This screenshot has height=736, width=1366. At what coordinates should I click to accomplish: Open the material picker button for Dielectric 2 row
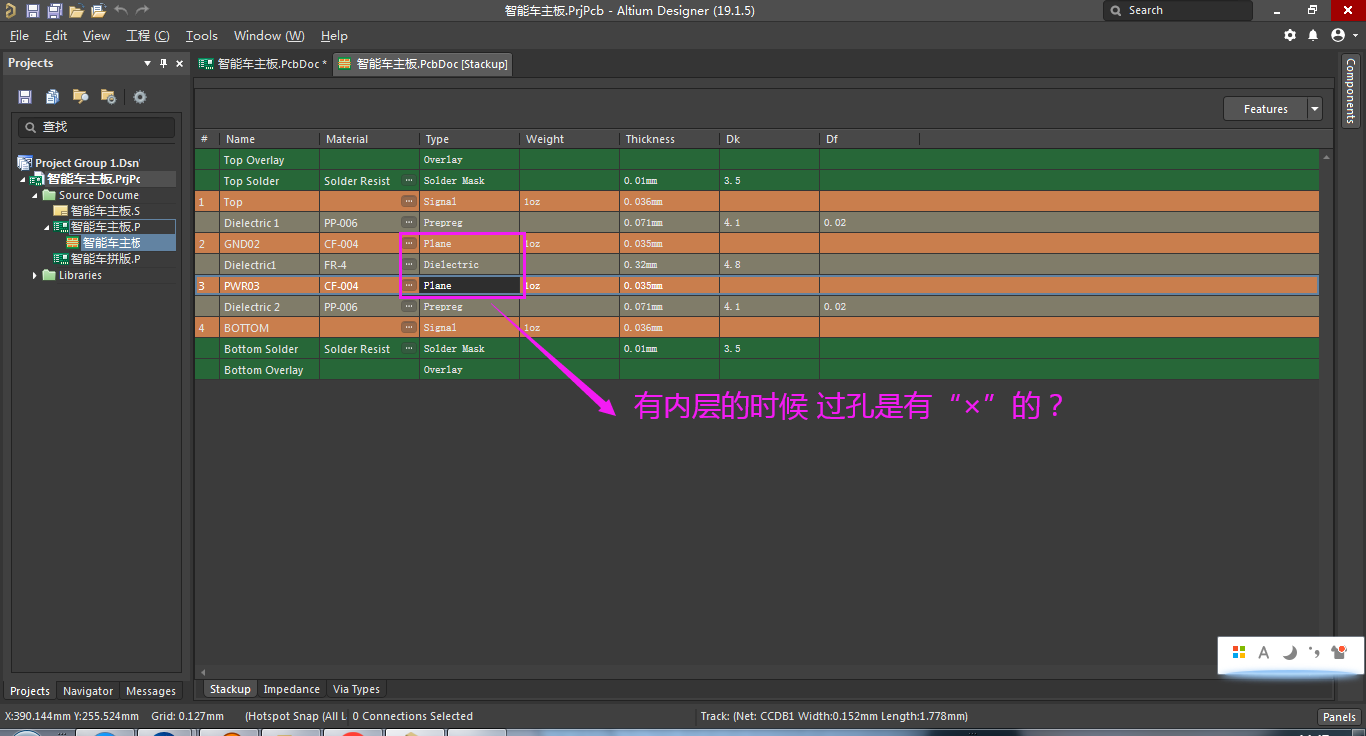[x=409, y=307]
